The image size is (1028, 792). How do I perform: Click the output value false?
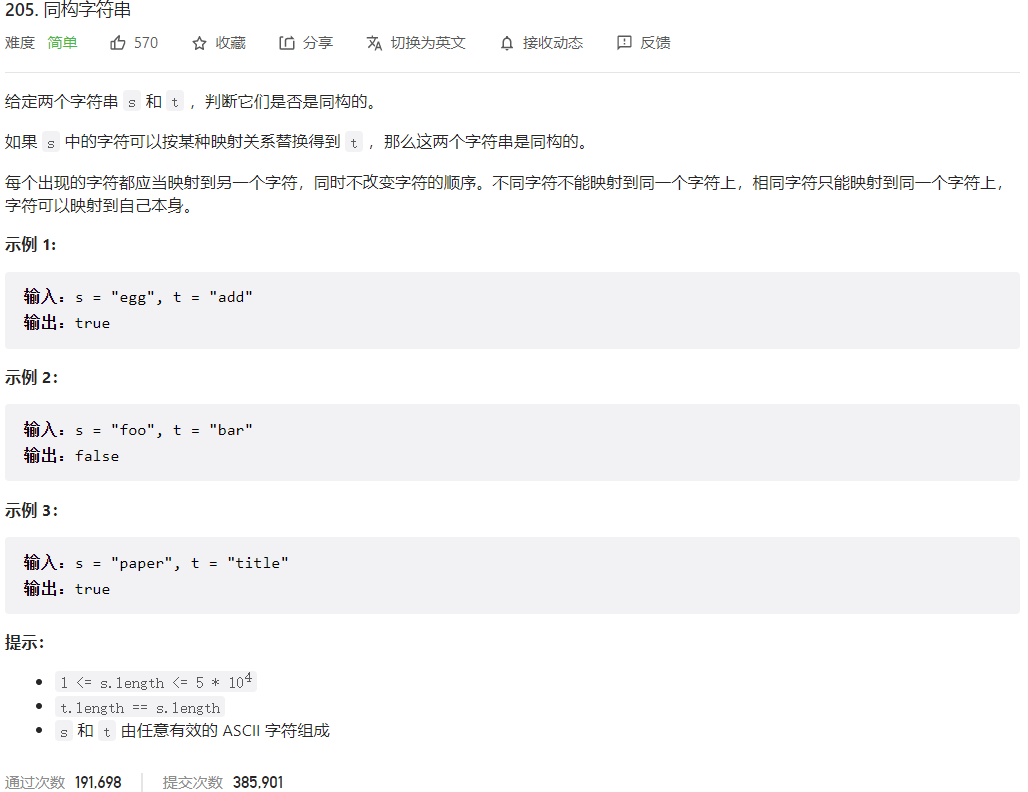tap(97, 456)
